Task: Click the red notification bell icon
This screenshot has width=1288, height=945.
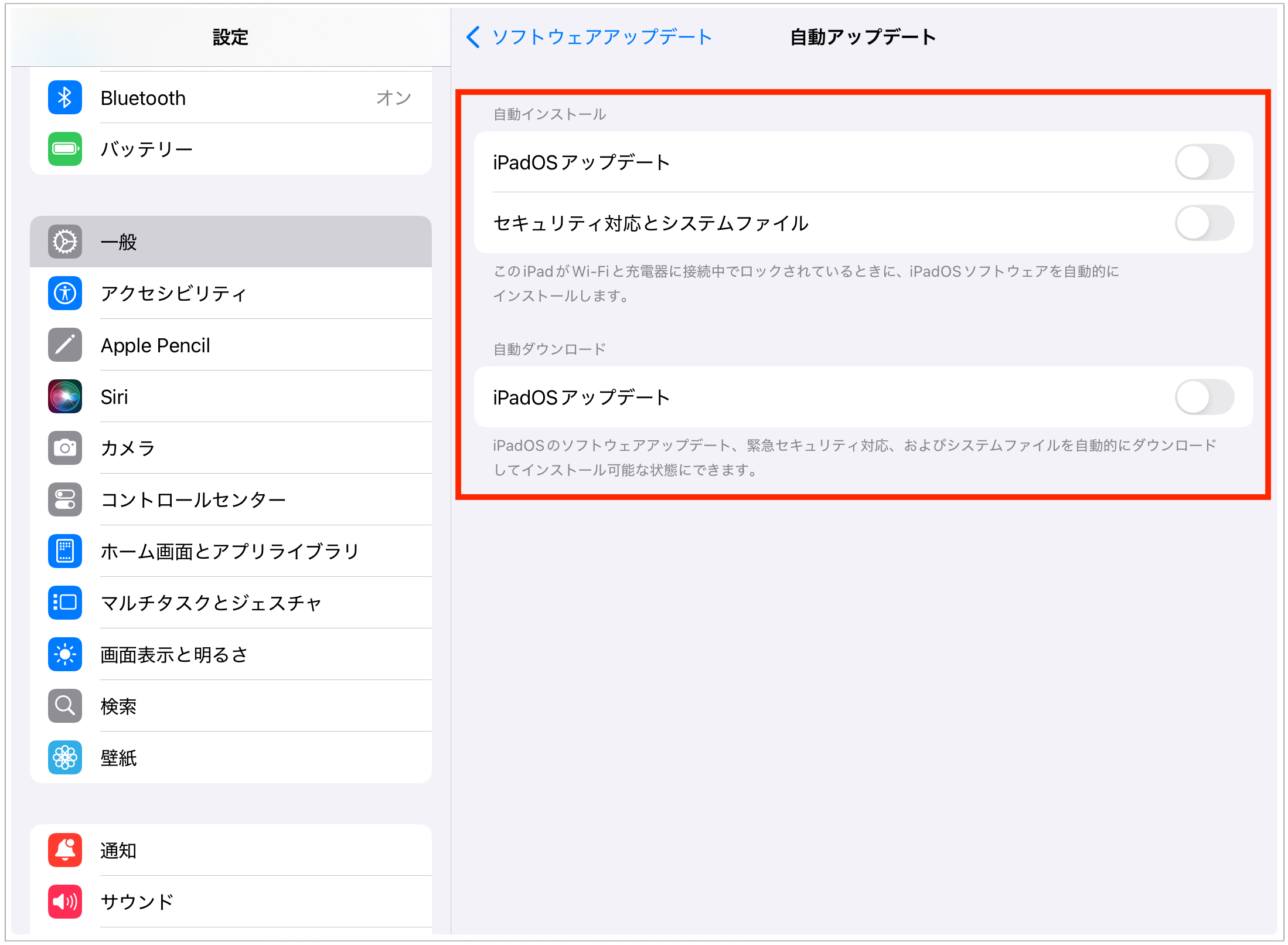Action: [65, 850]
